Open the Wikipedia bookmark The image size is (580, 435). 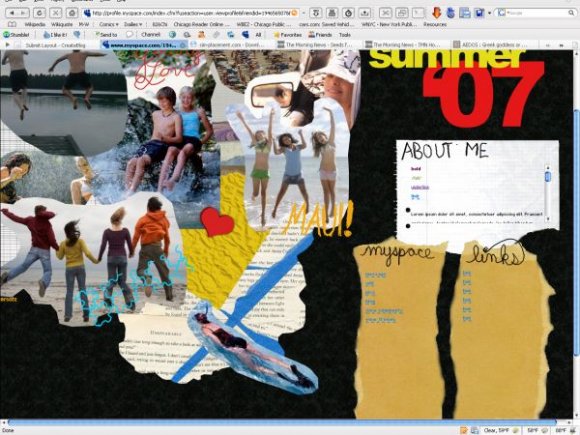pyautogui.click(x=35, y=24)
